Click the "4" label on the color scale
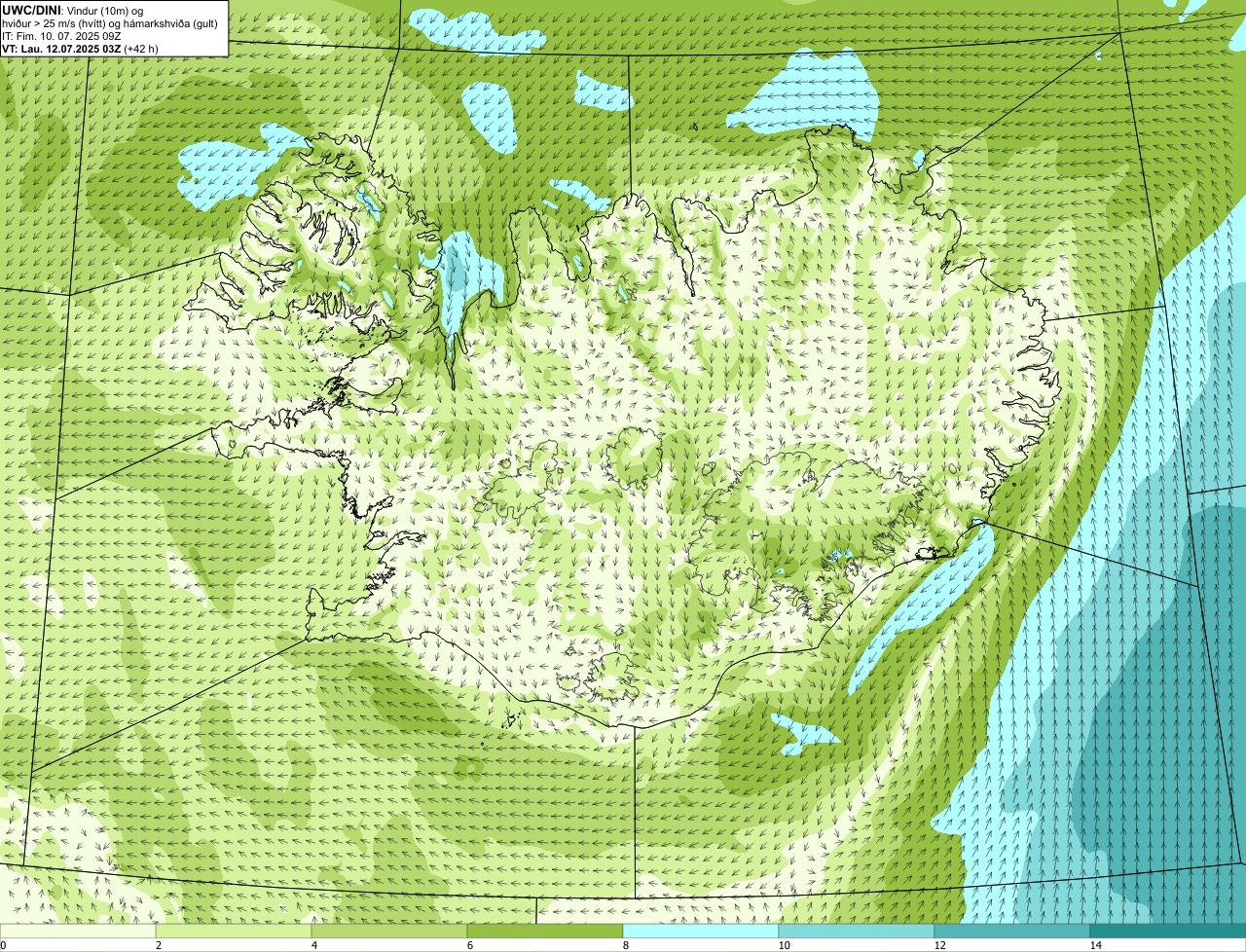This screenshot has width=1246, height=952. coord(313,945)
